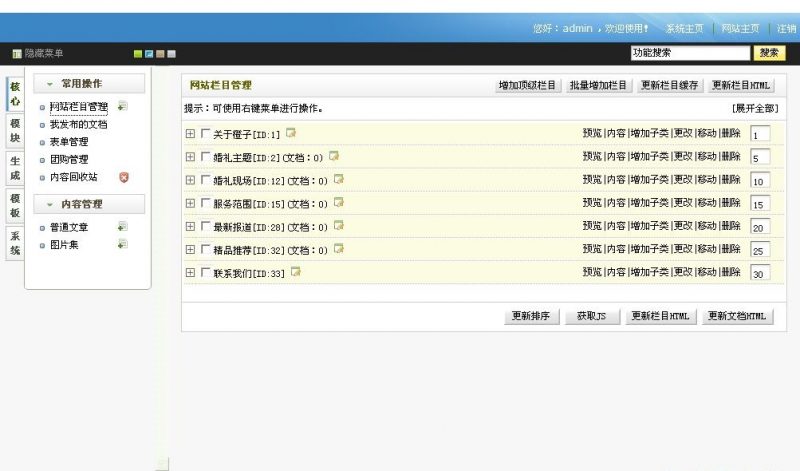
Task: Click the 隐藏菜单 icon in the black bar
Action: pos(17,54)
